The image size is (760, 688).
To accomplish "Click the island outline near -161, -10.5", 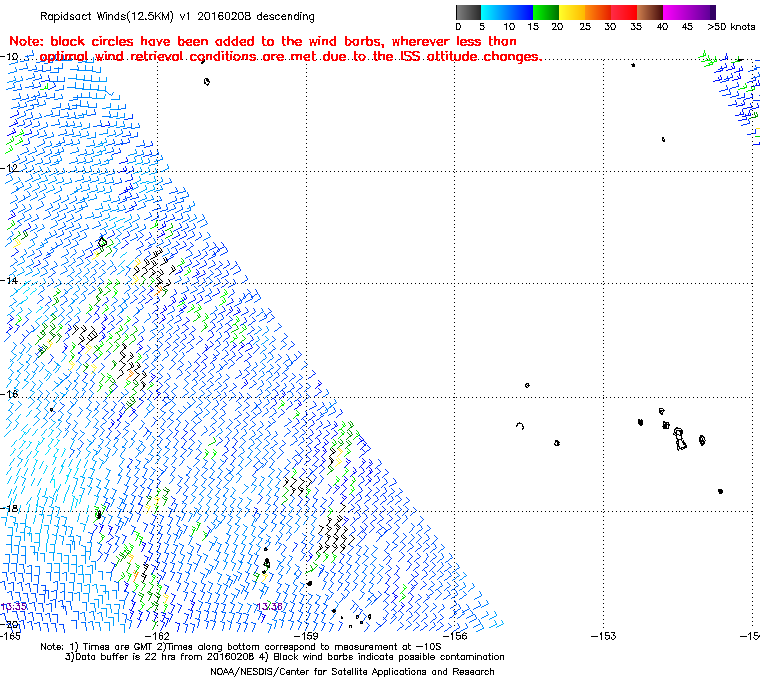I will (x=207, y=81).
